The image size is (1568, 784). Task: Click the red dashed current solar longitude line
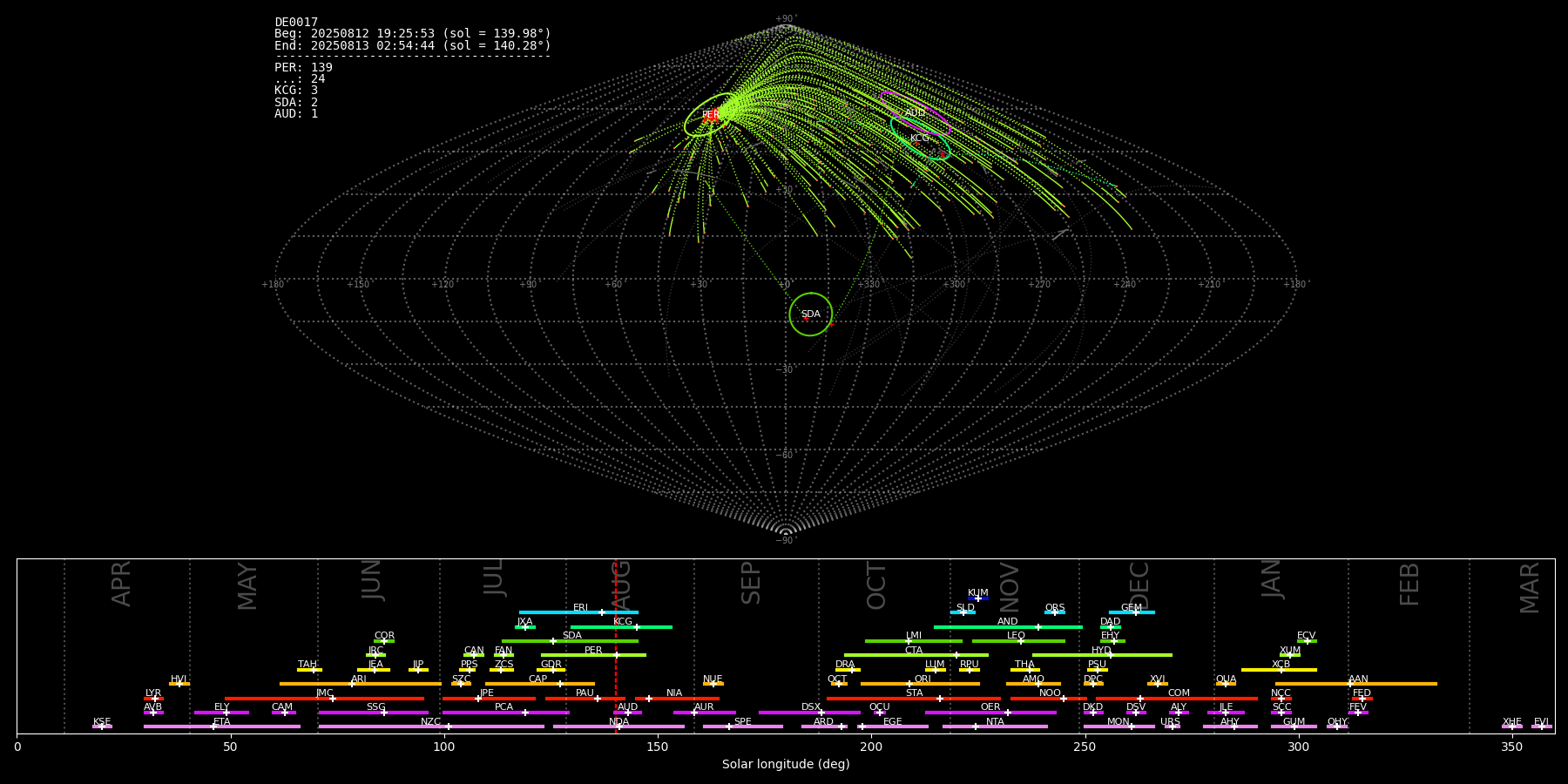[616, 645]
